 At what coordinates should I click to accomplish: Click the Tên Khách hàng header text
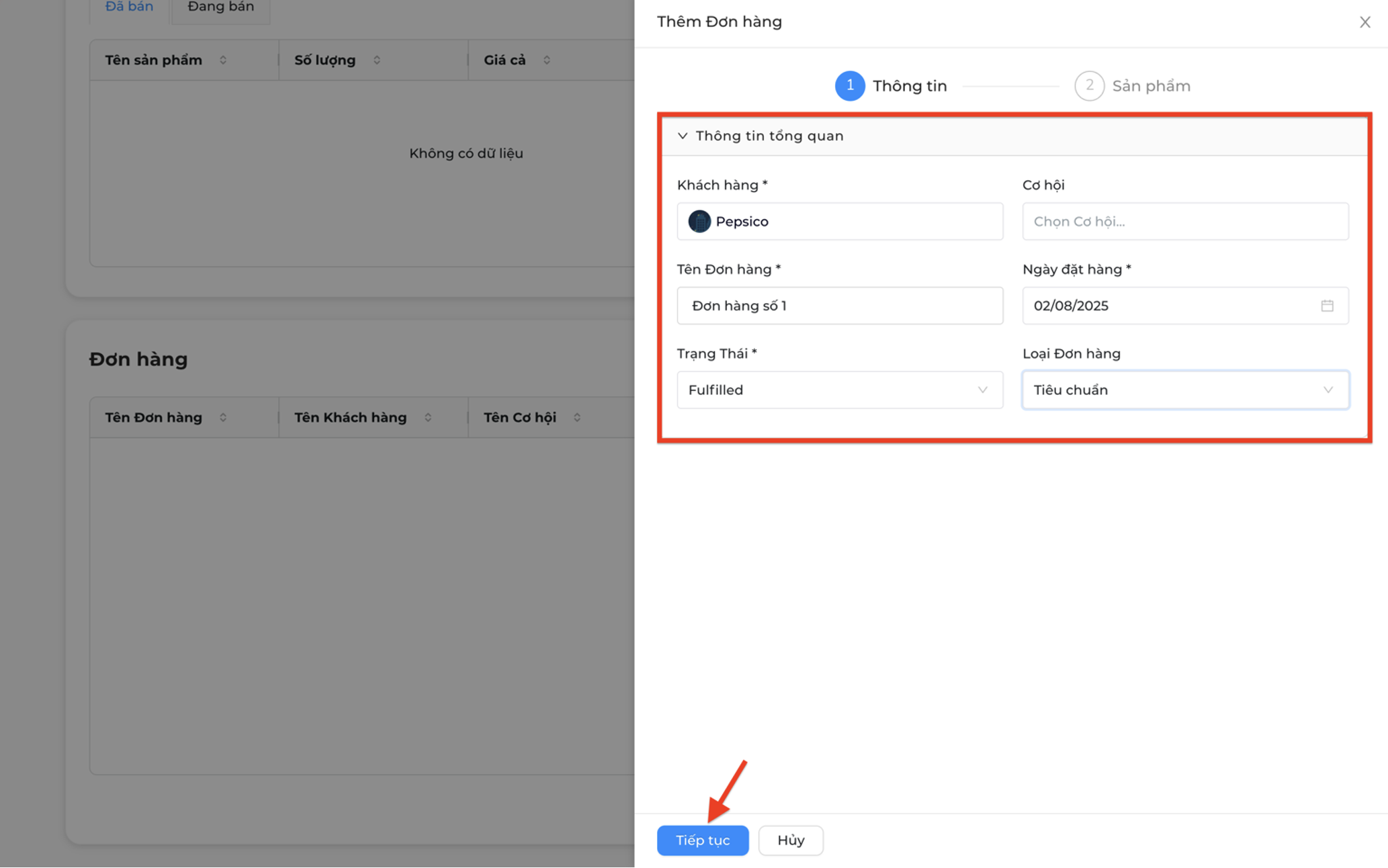(350, 417)
